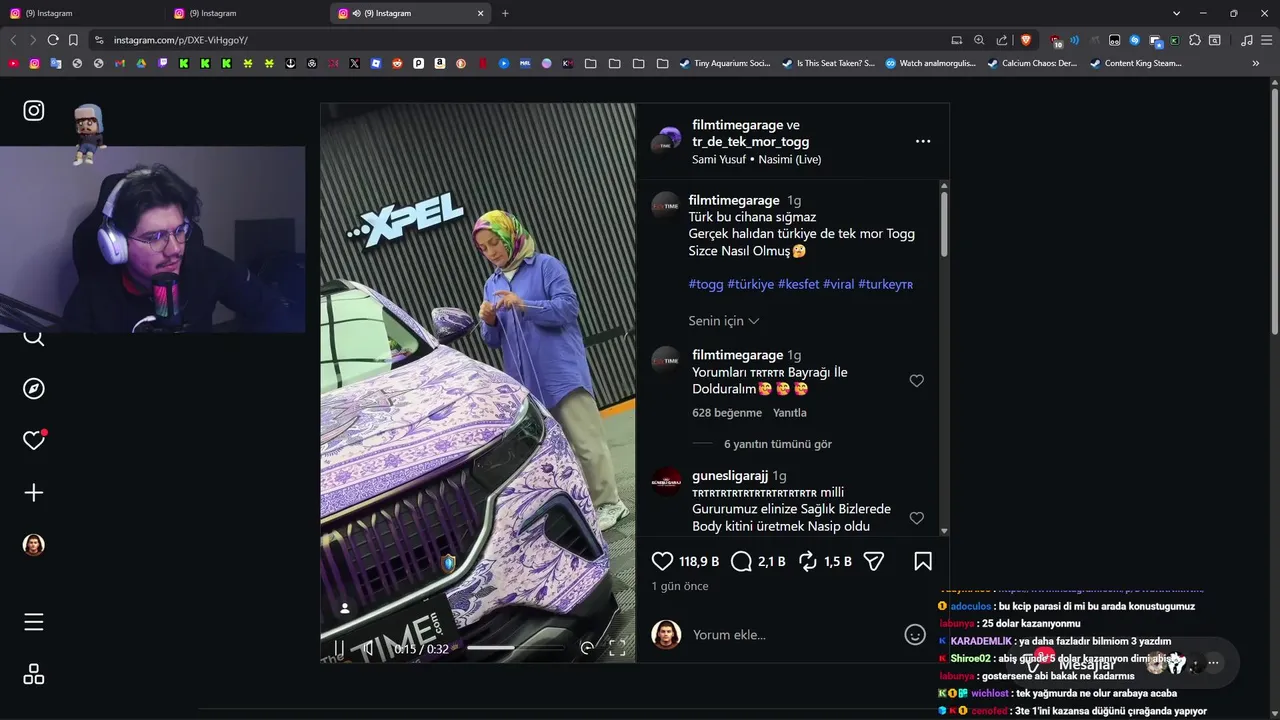Click the #viral hashtag

(838, 284)
